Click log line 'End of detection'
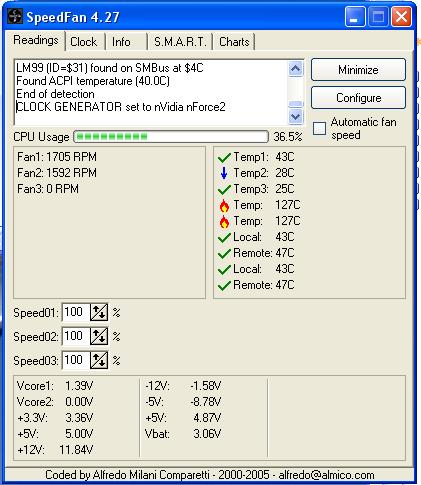This screenshot has width=421, height=485. coord(55,94)
